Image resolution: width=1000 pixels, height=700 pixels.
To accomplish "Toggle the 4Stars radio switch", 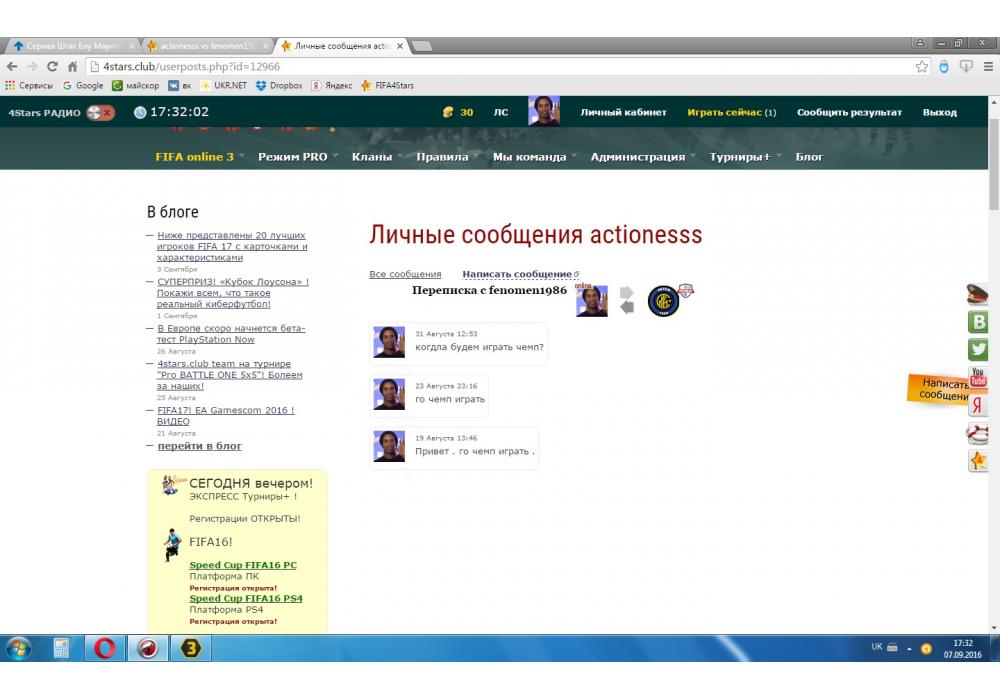I will pyautogui.click(x=100, y=113).
